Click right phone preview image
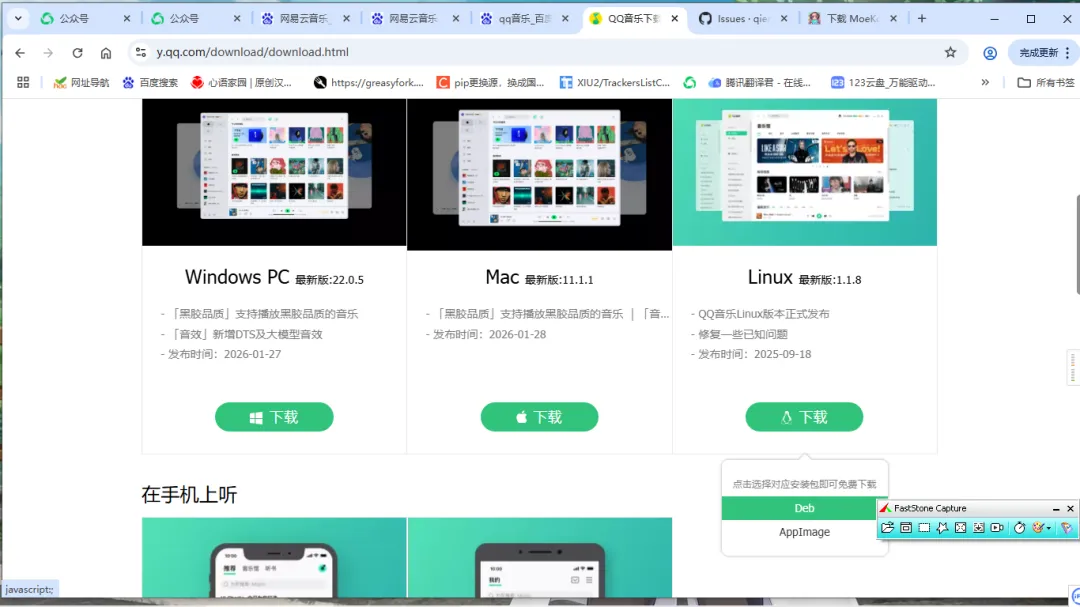The width and height of the screenshot is (1080, 607). pyautogui.click(x=539, y=557)
